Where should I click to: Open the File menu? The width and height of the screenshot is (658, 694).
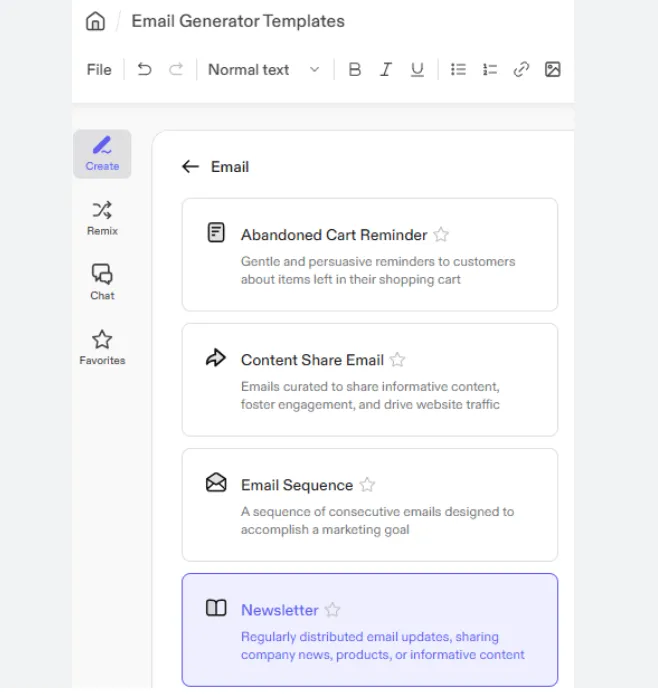click(x=99, y=69)
